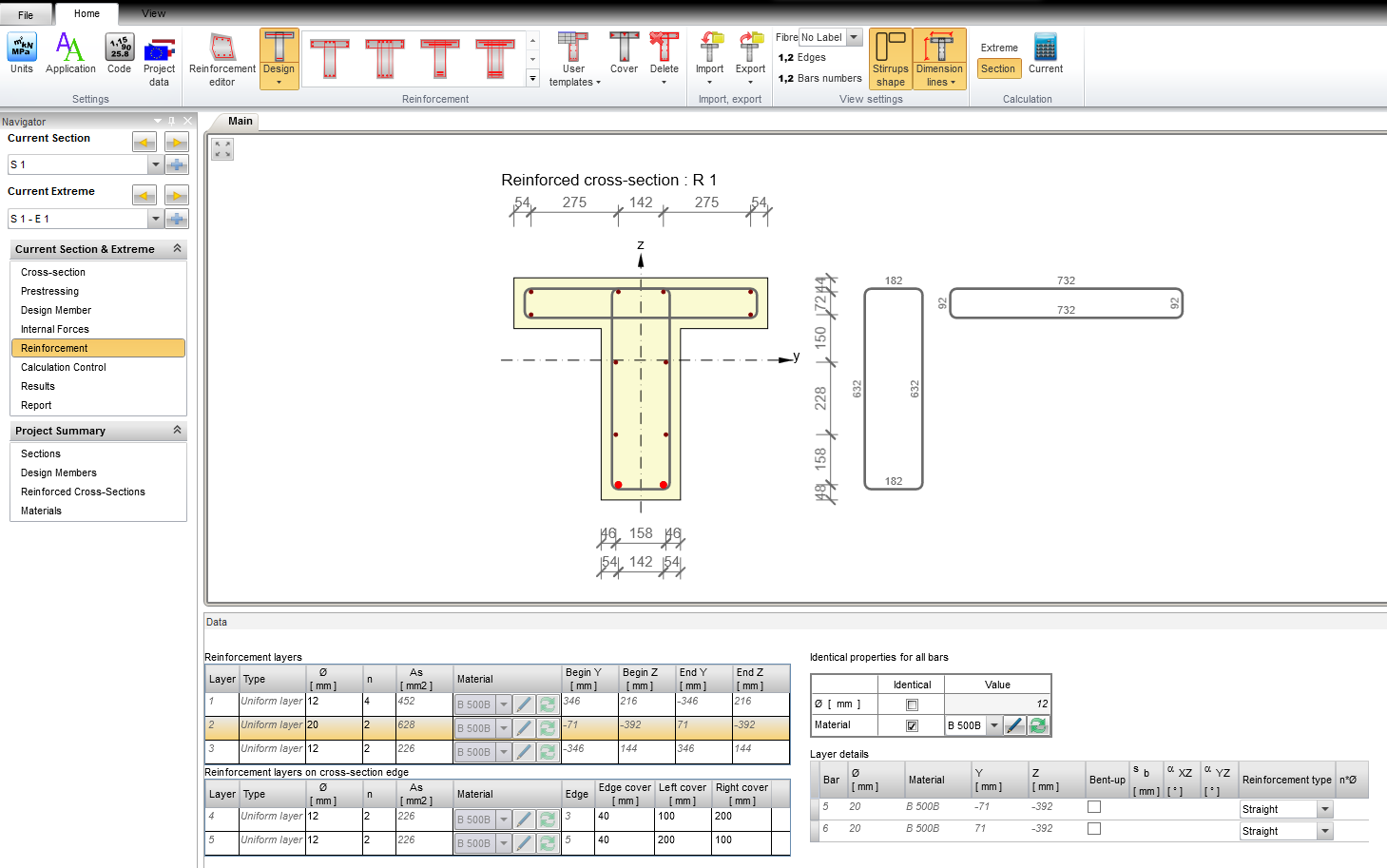The width and height of the screenshot is (1387, 868).
Task: Select reinforcement layer 3 diameter cell
Action: 334,749
